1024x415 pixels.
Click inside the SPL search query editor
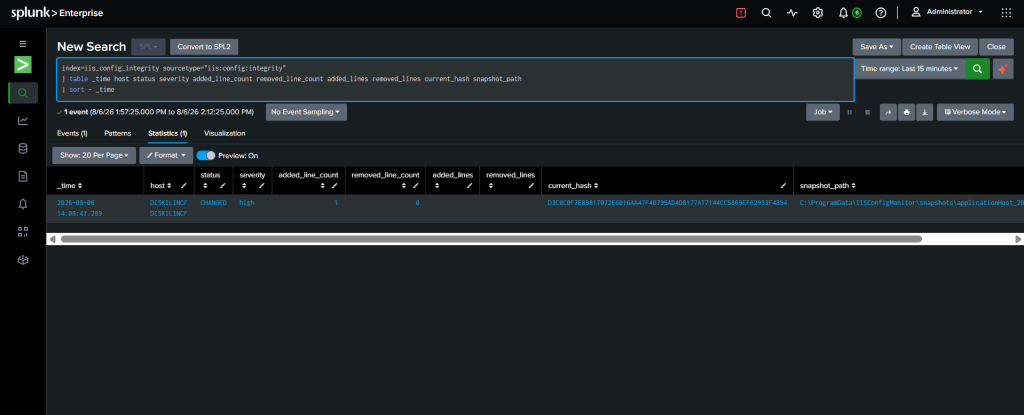455,79
